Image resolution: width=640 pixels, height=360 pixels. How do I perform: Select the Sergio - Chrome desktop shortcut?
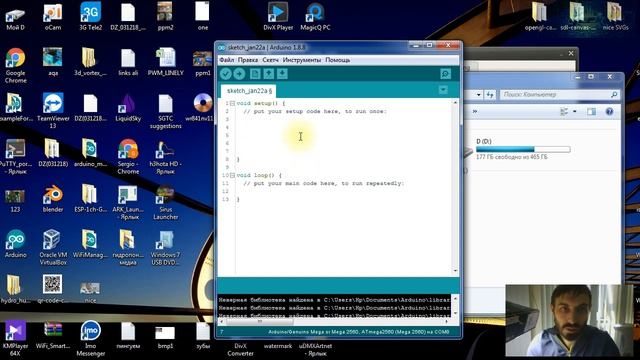point(128,157)
